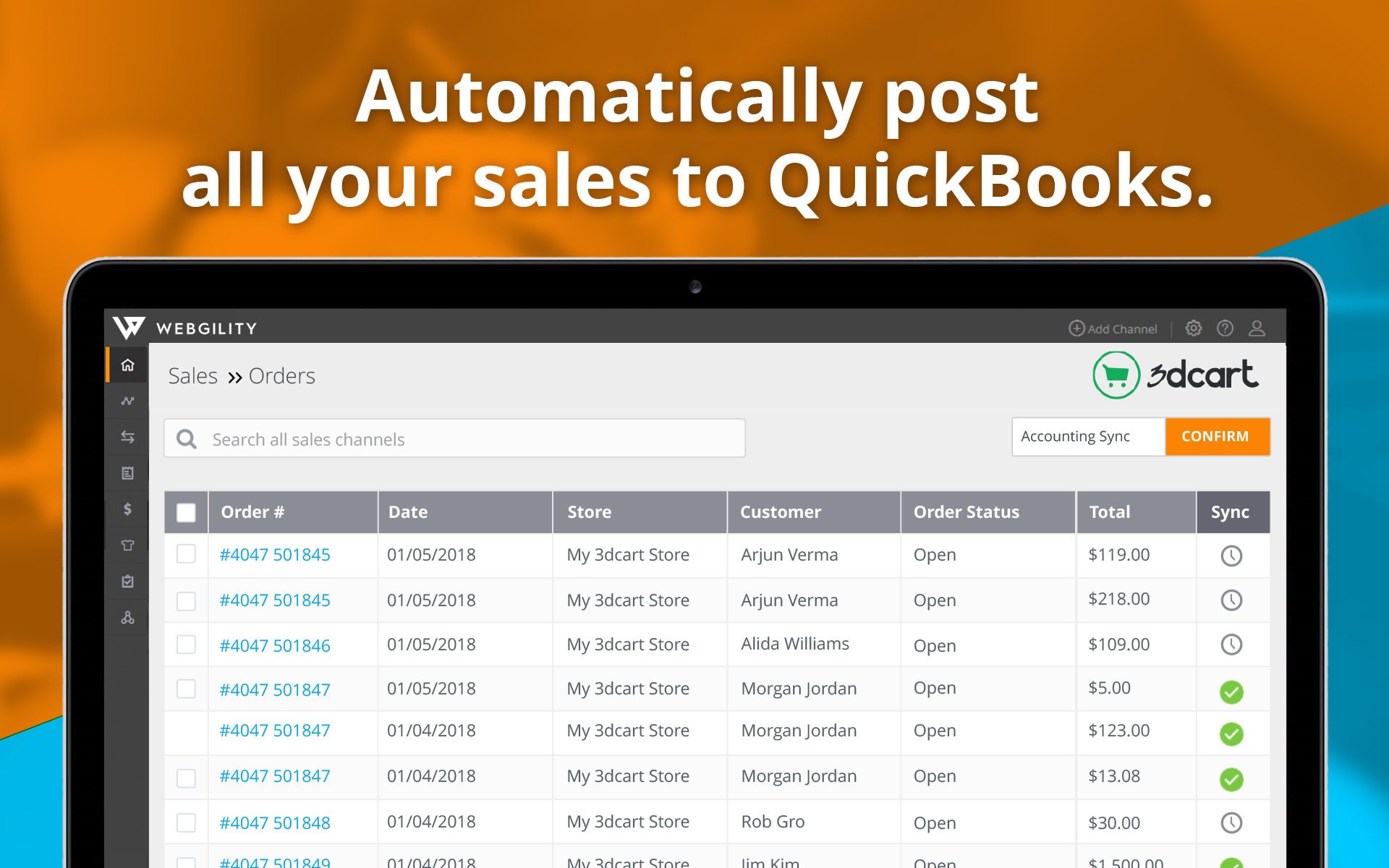Viewport: 1389px width, 868px height.
Task: Open order link #4047 501848
Action: click(275, 823)
